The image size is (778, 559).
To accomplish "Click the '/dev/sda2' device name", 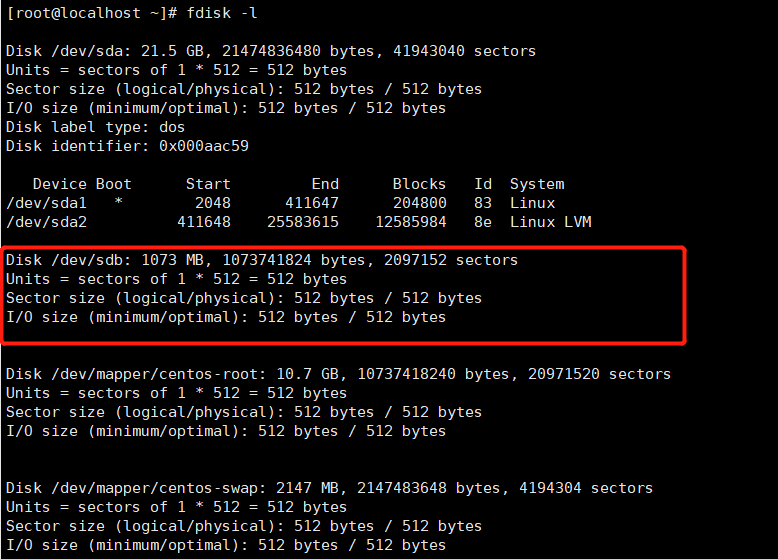I will click(46, 222).
